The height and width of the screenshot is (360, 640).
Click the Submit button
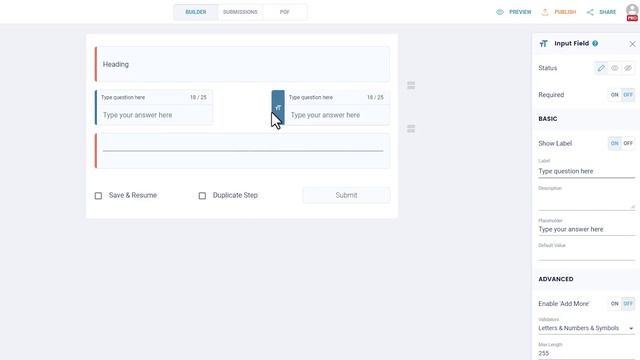click(346, 196)
